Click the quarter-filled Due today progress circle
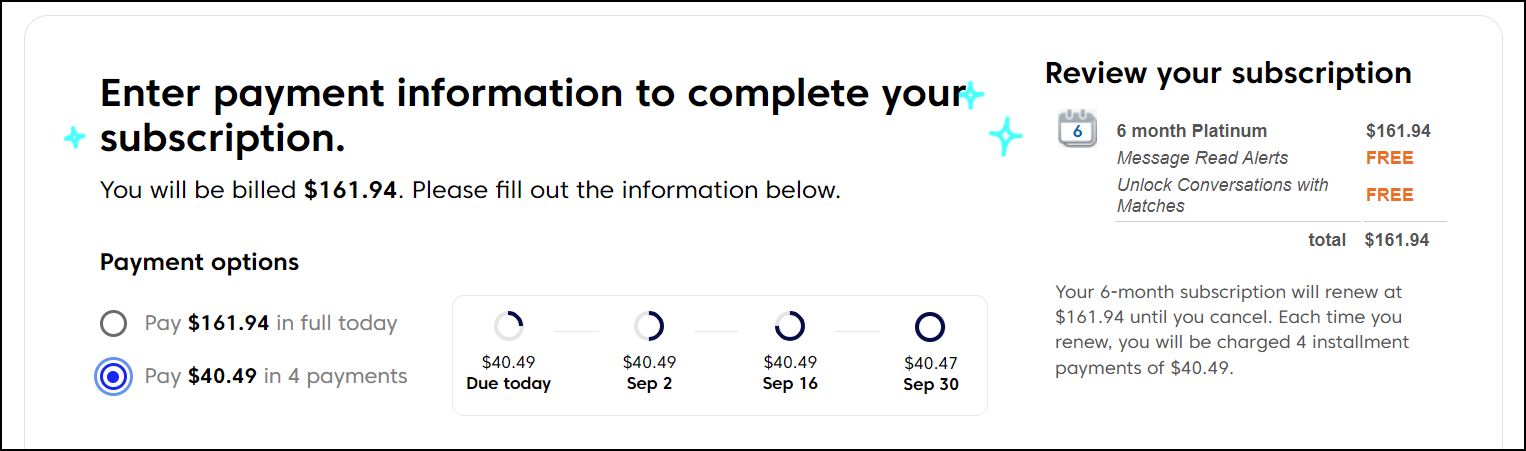 coord(508,326)
